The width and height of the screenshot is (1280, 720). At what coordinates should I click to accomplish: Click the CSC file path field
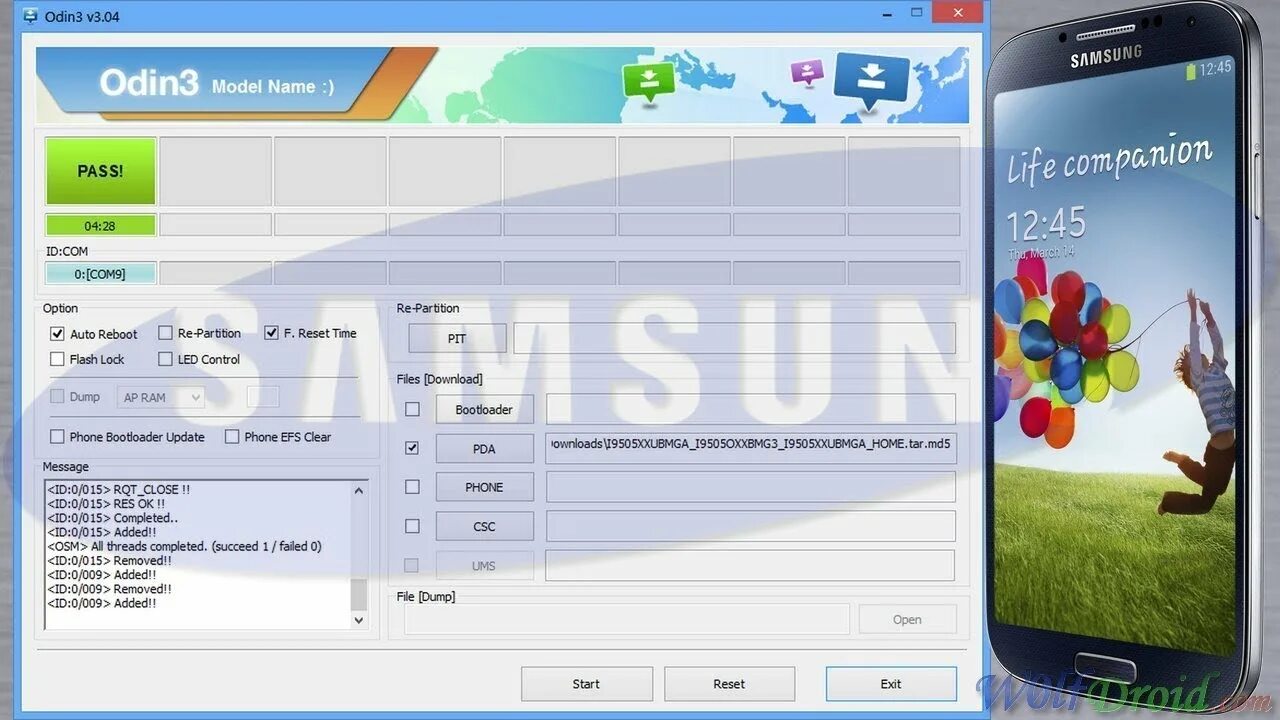tap(750, 526)
